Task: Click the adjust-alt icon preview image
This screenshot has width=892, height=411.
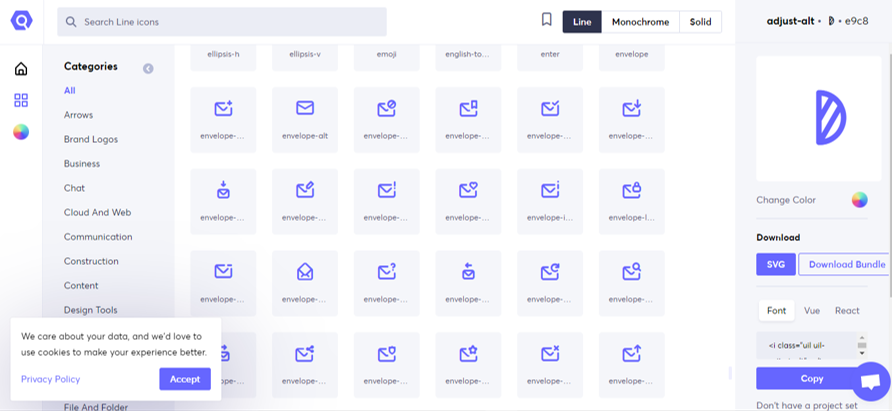Action: 819,118
